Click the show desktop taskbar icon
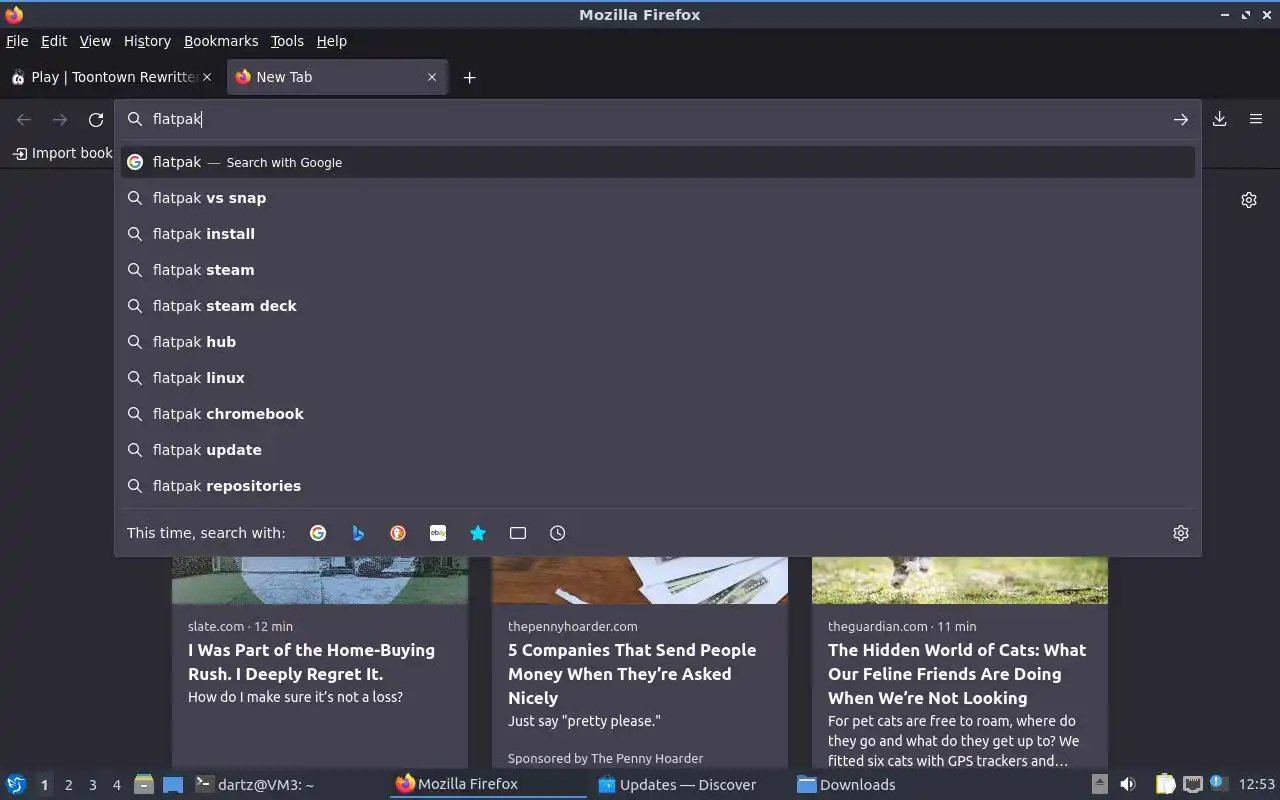 [173, 784]
